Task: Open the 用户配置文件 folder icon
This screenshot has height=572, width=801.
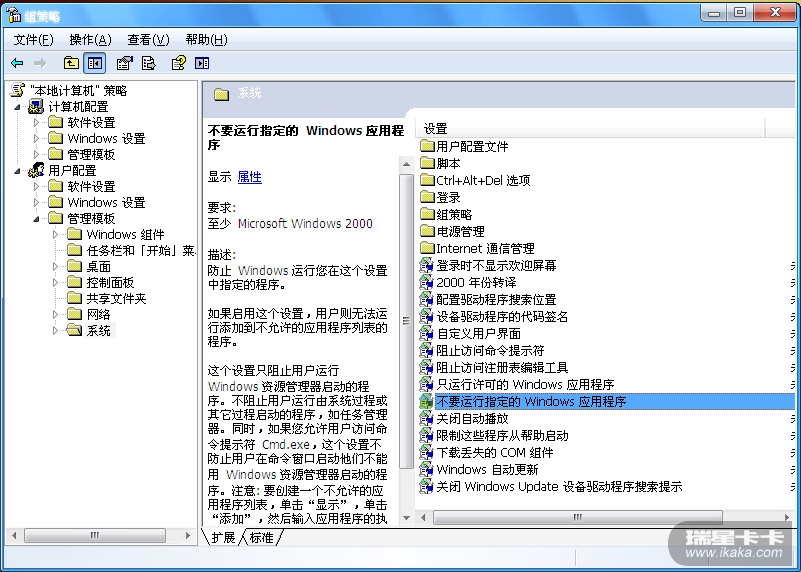Action: click(x=427, y=147)
